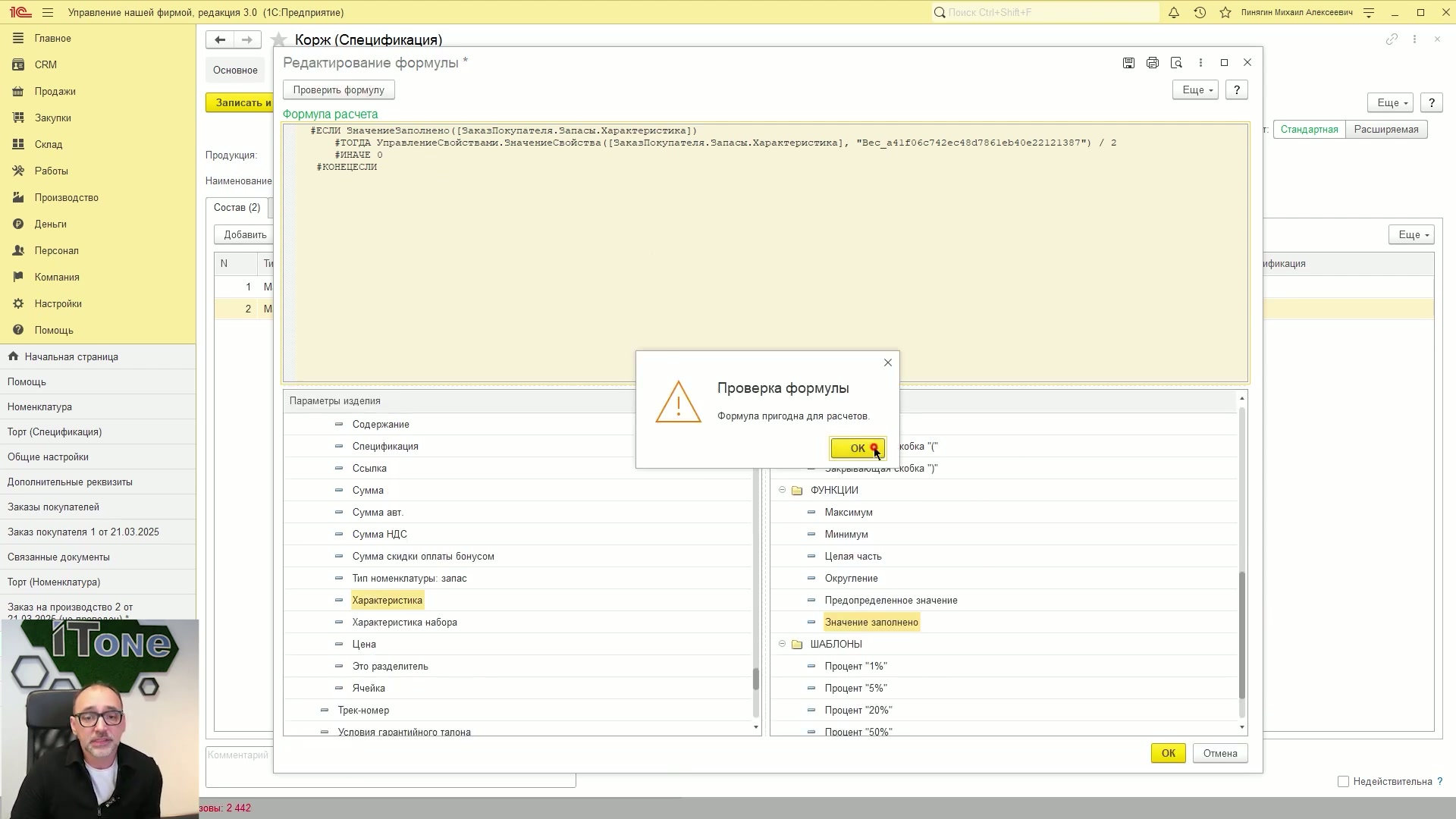The height and width of the screenshot is (819, 1456).
Task: Click the Проверить формулу button
Action: click(339, 89)
